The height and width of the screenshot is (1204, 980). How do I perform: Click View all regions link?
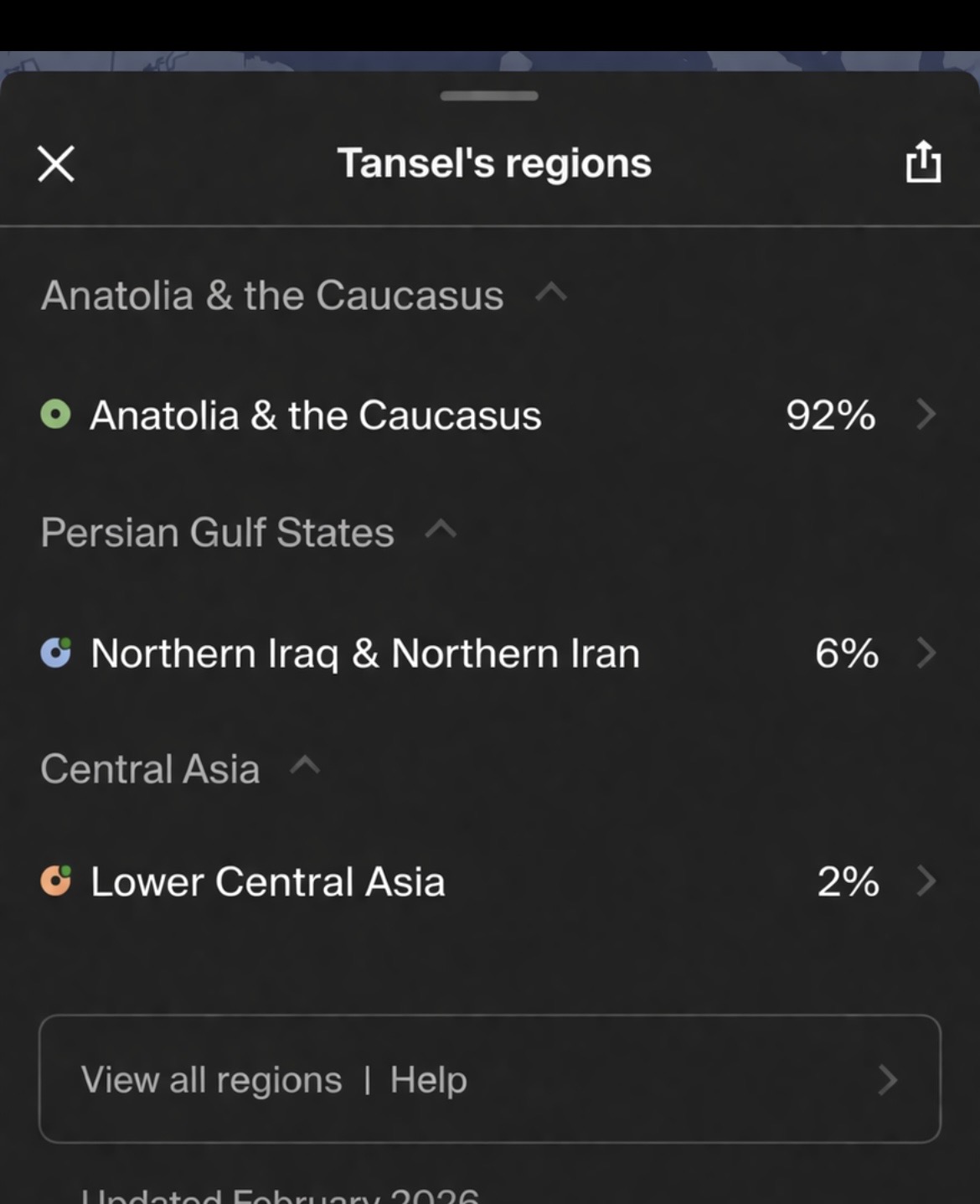click(211, 1080)
